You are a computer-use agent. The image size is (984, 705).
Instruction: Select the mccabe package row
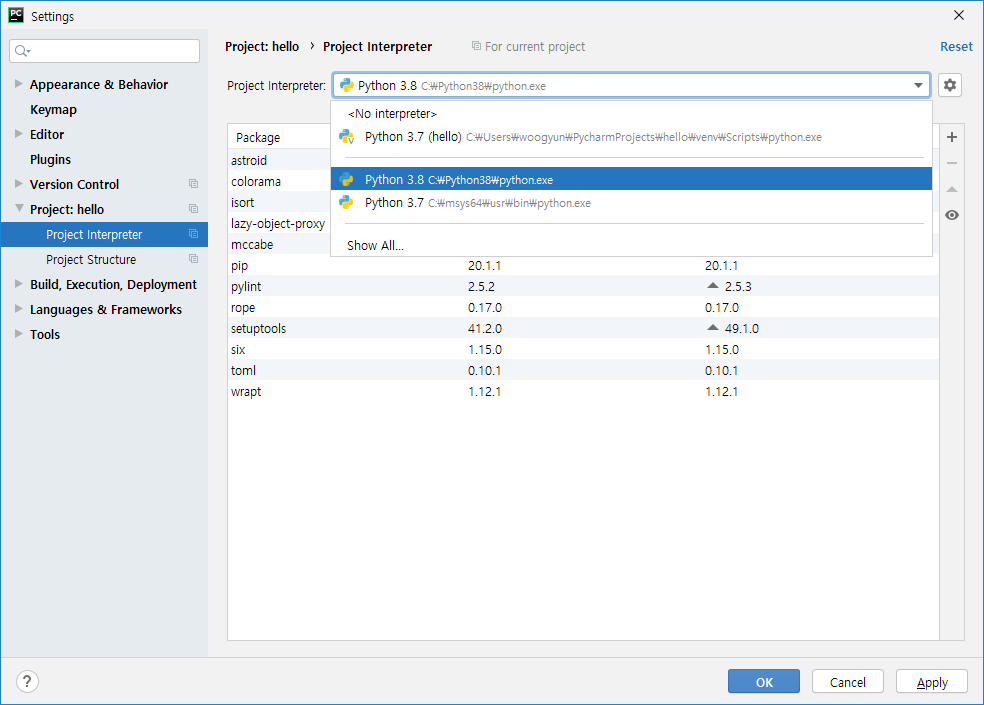click(x=279, y=244)
